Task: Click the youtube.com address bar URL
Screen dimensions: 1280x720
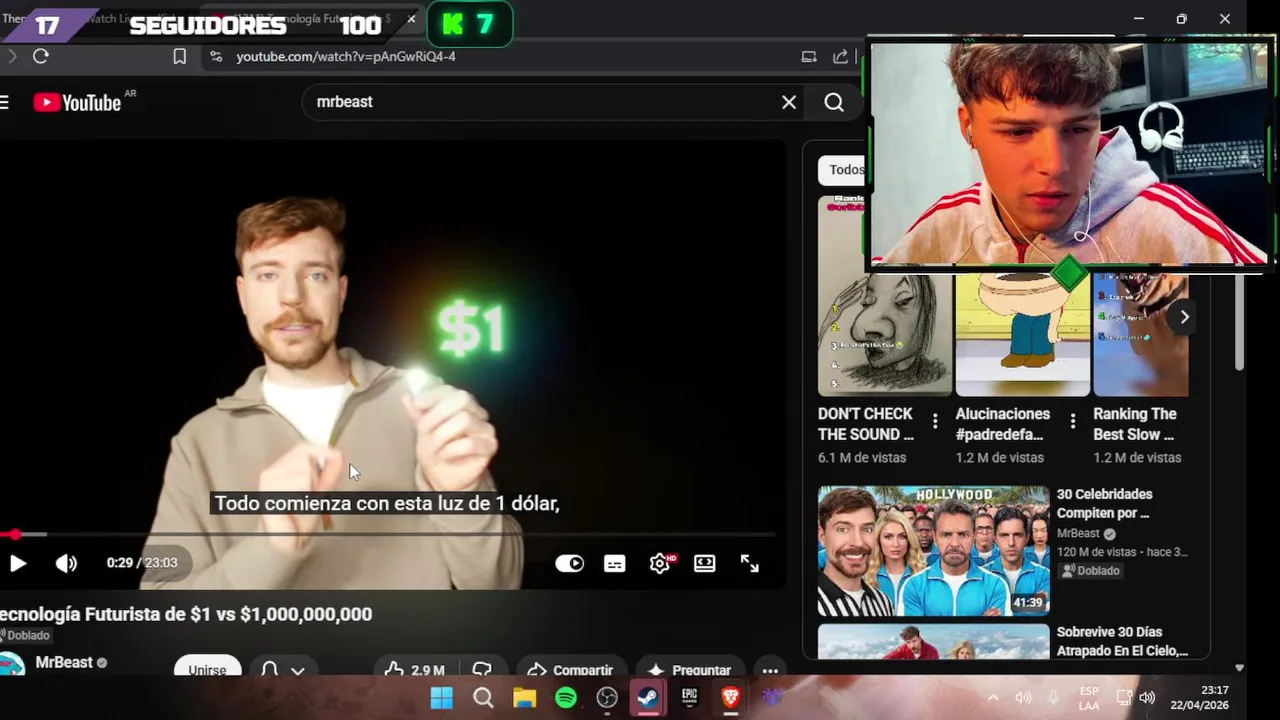Action: pyautogui.click(x=346, y=57)
